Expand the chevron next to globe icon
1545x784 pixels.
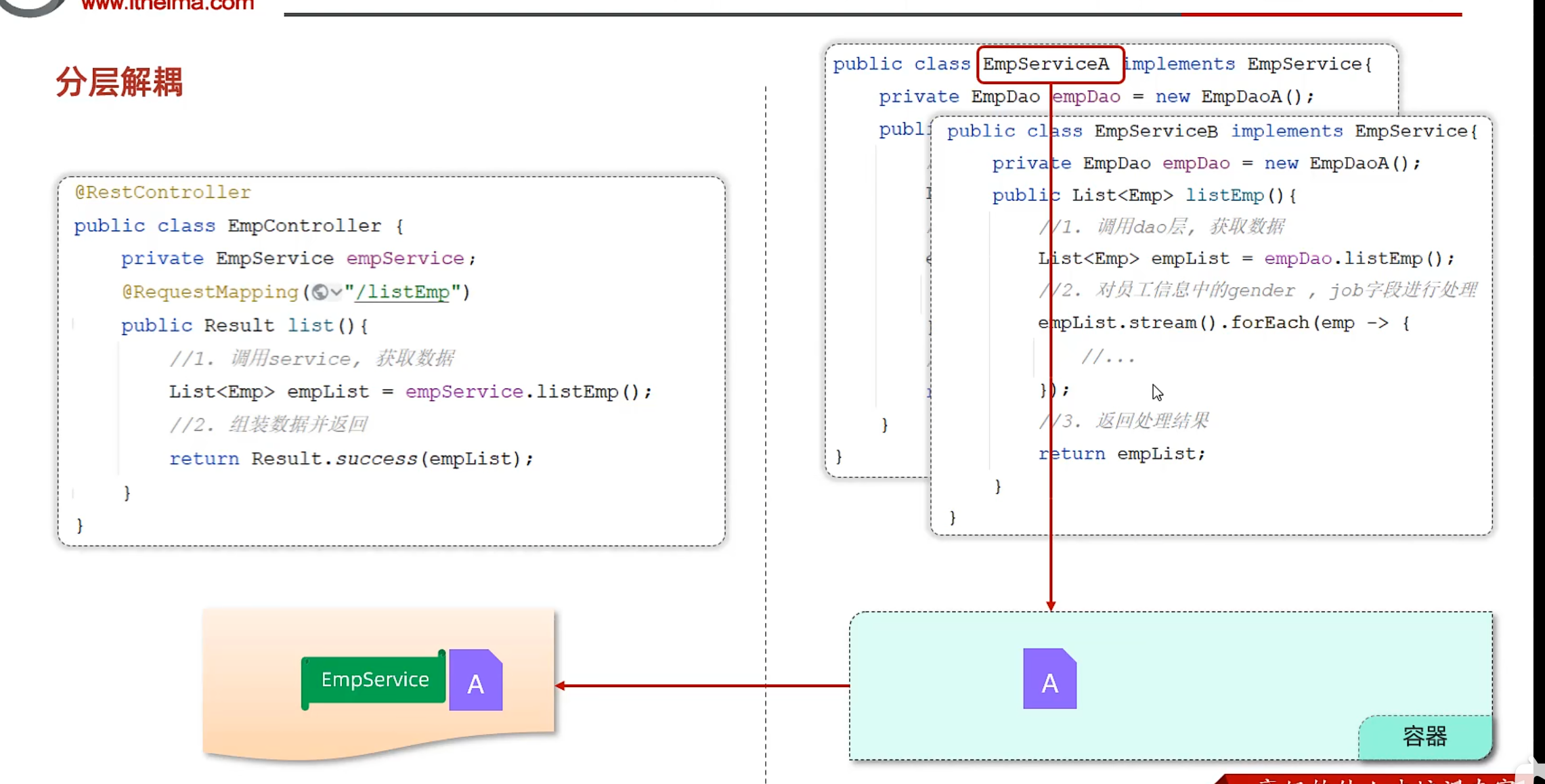click(336, 292)
